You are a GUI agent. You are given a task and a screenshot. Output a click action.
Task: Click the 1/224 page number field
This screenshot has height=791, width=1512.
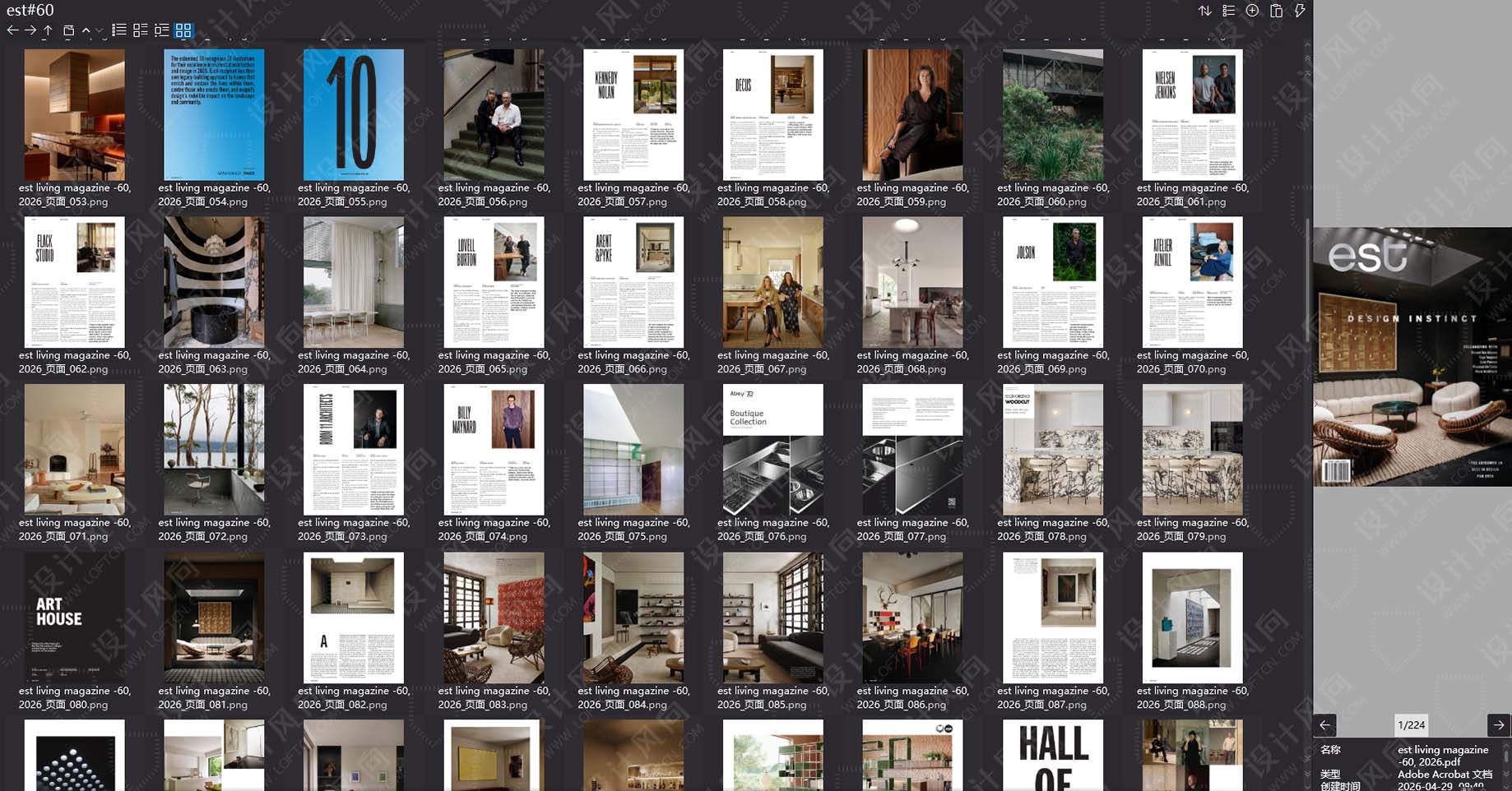[1411, 725]
